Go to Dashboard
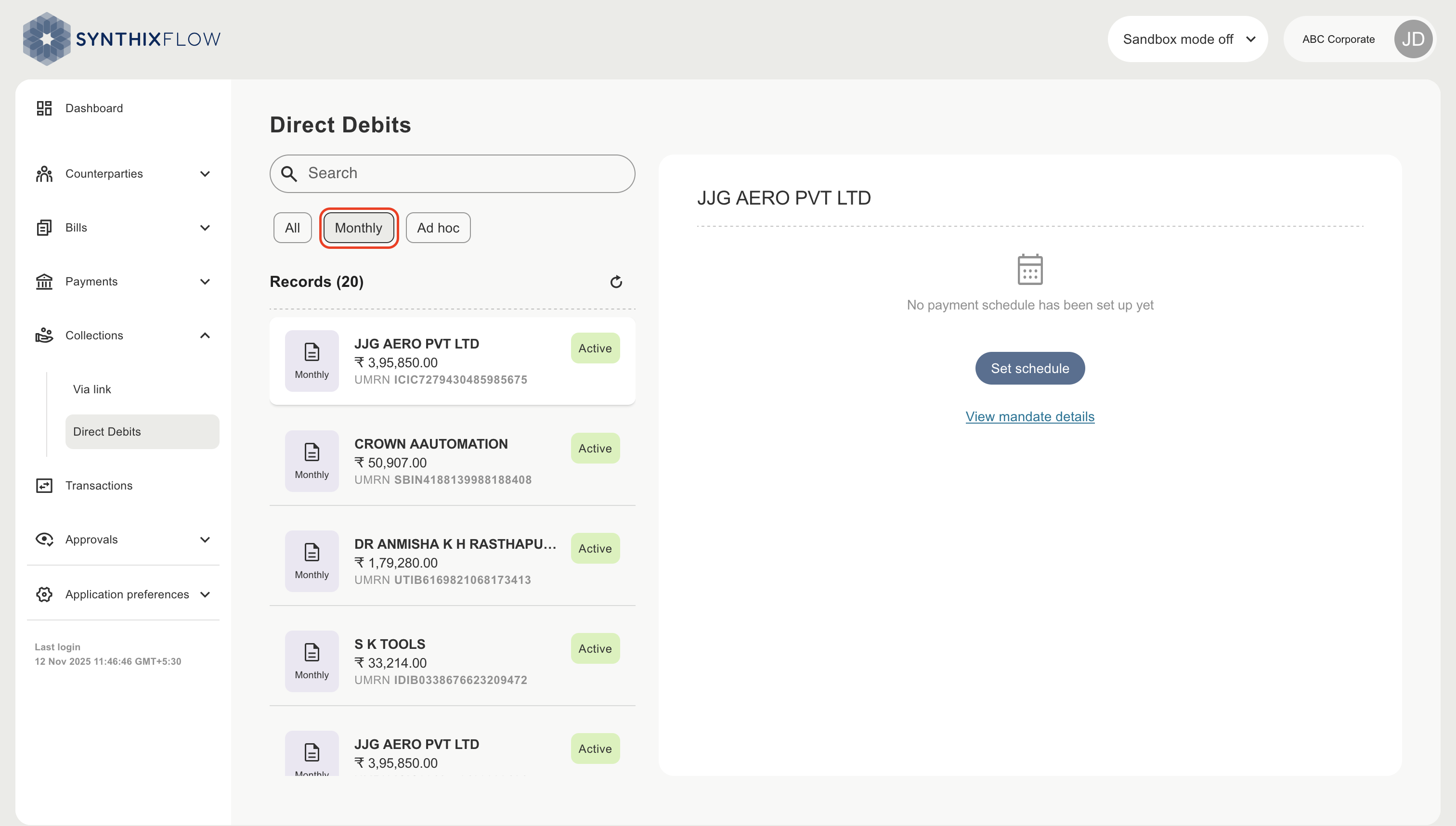The width and height of the screenshot is (1456, 826). click(94, 108)
